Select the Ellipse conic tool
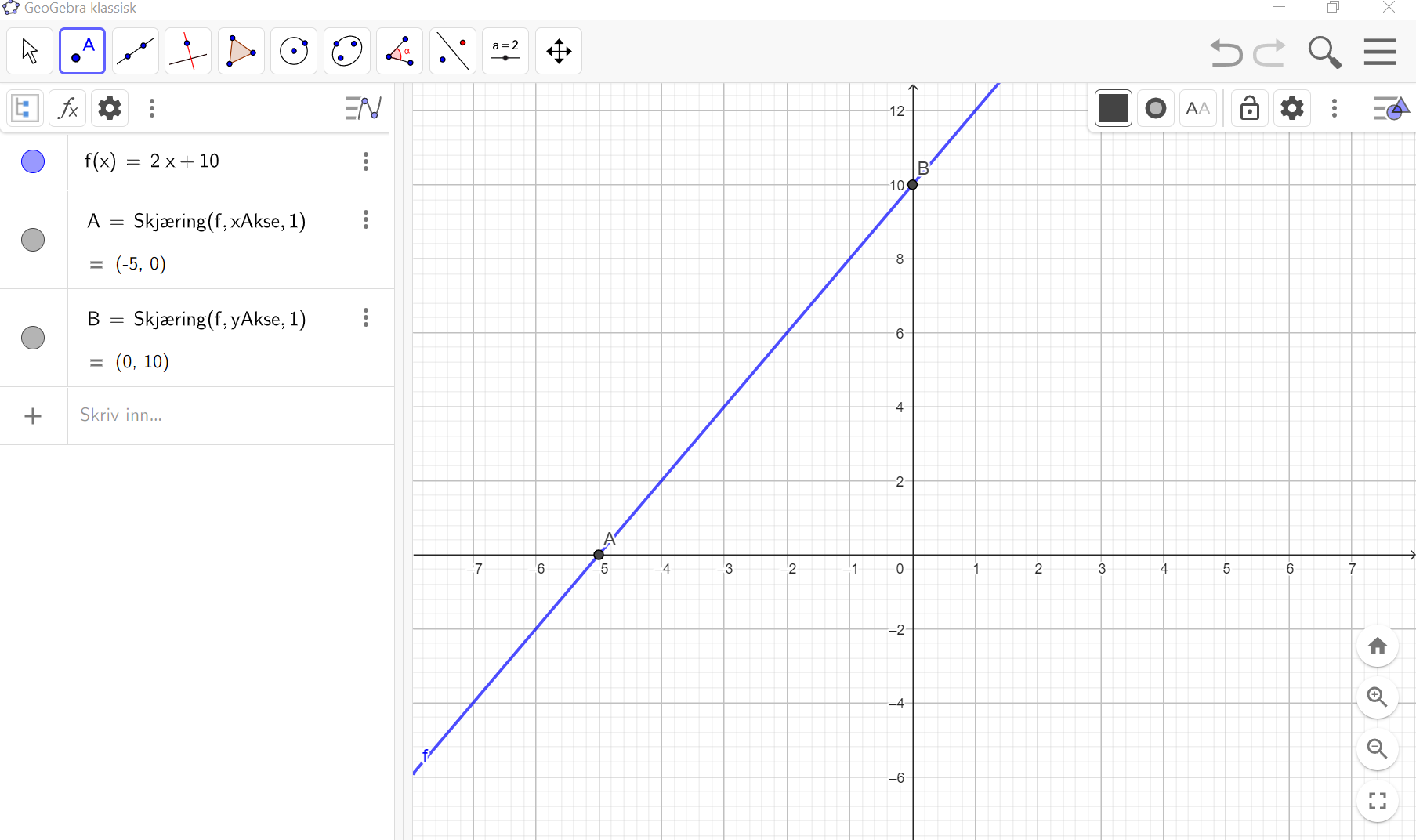 [347, 51]
